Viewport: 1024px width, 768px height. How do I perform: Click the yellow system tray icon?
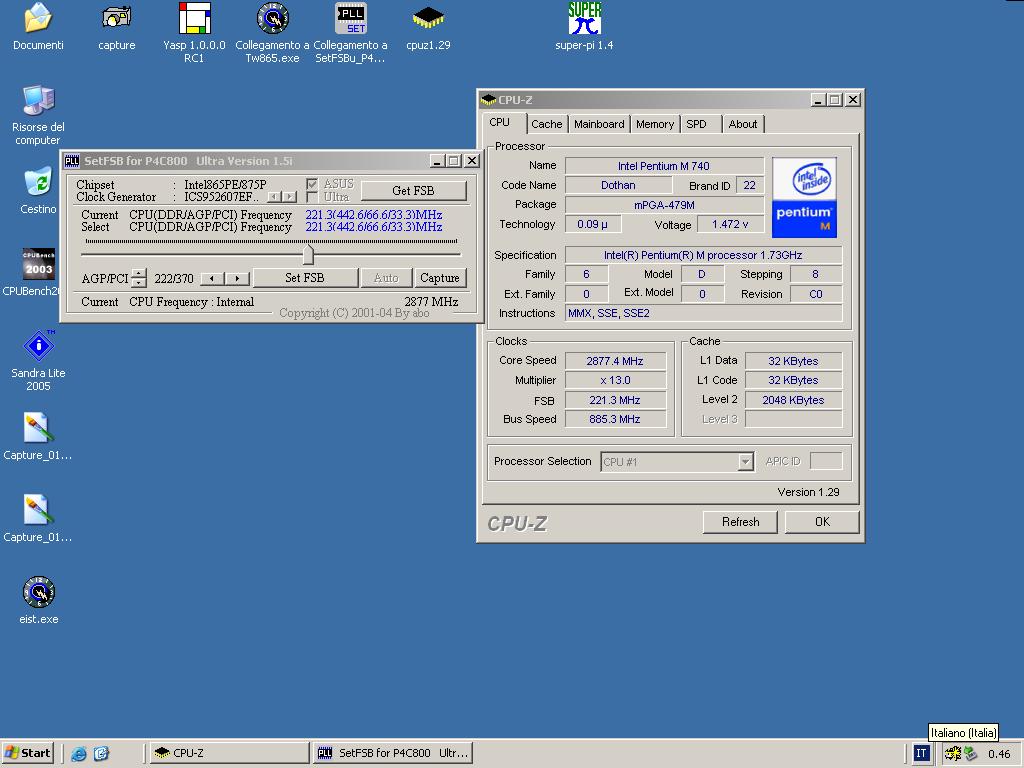pyautogui.click(x=953, y=754)
